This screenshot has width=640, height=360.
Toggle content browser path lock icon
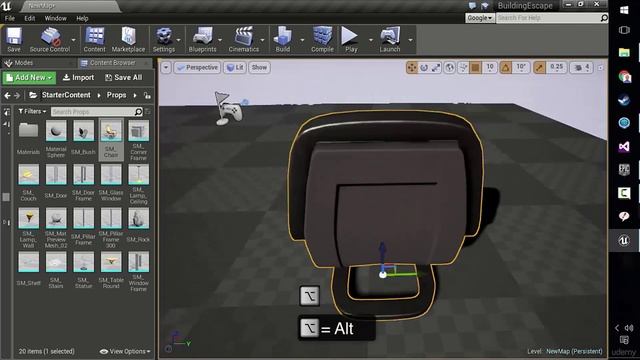pos(147,96)
